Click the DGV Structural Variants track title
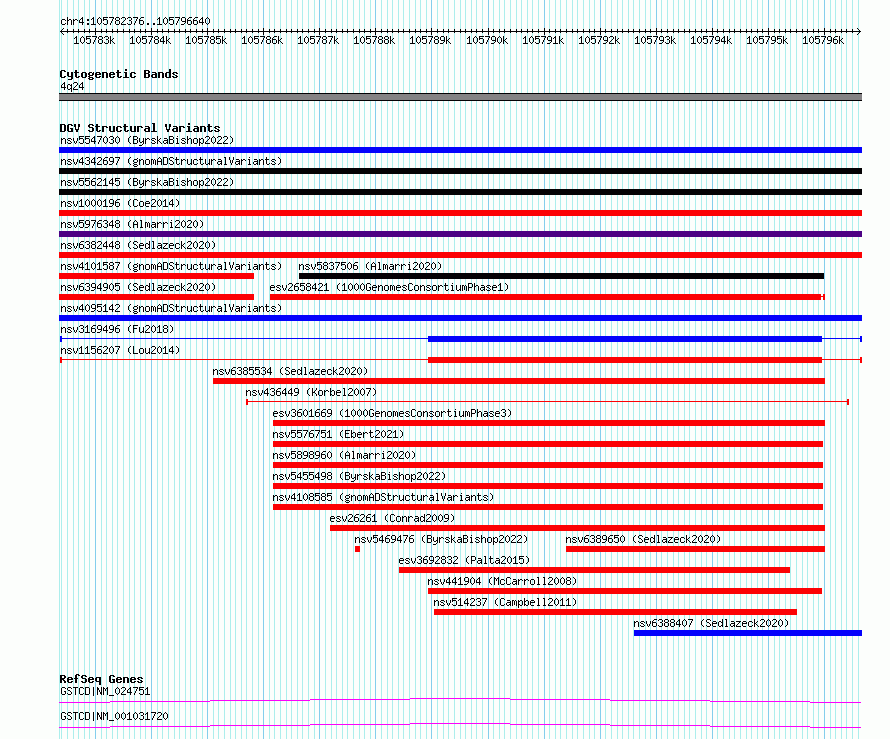 140,128
